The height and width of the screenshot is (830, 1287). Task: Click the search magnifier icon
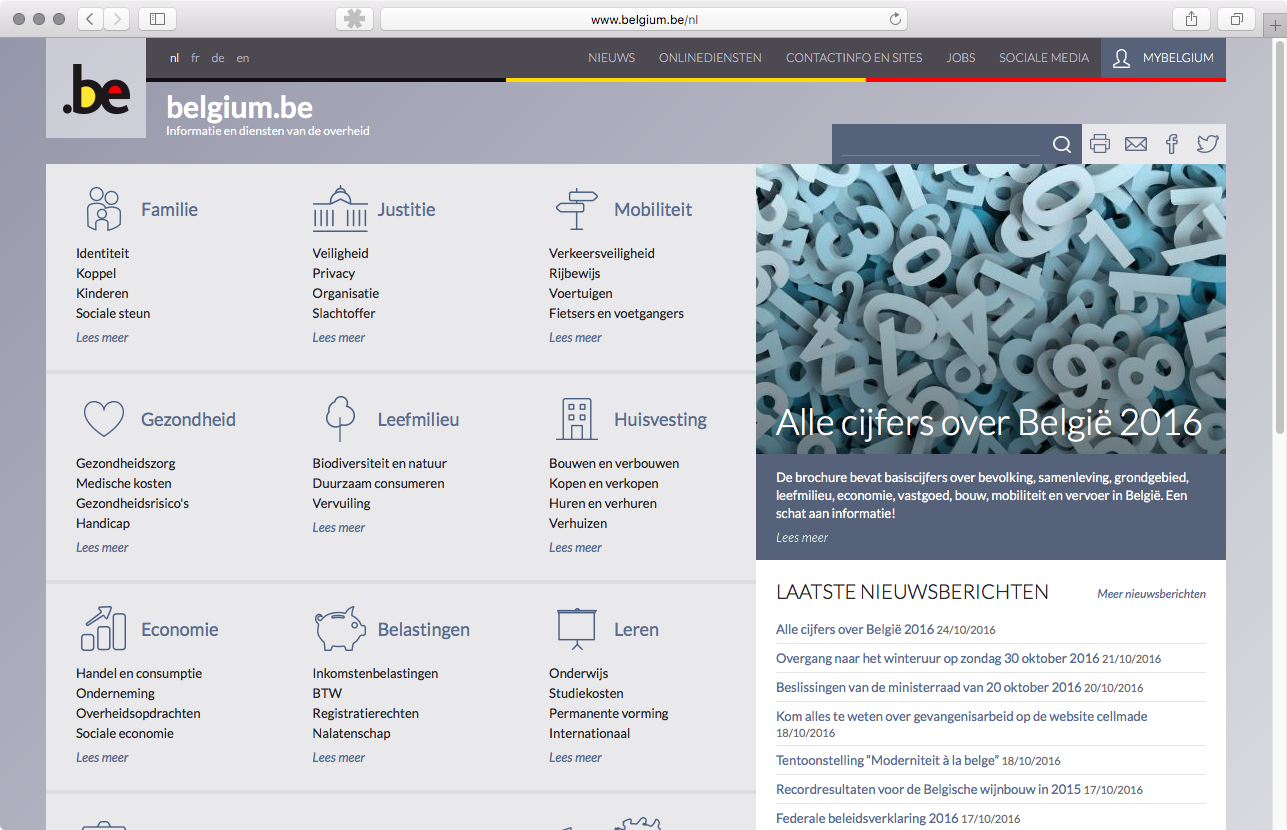(x=1062, y=145)
